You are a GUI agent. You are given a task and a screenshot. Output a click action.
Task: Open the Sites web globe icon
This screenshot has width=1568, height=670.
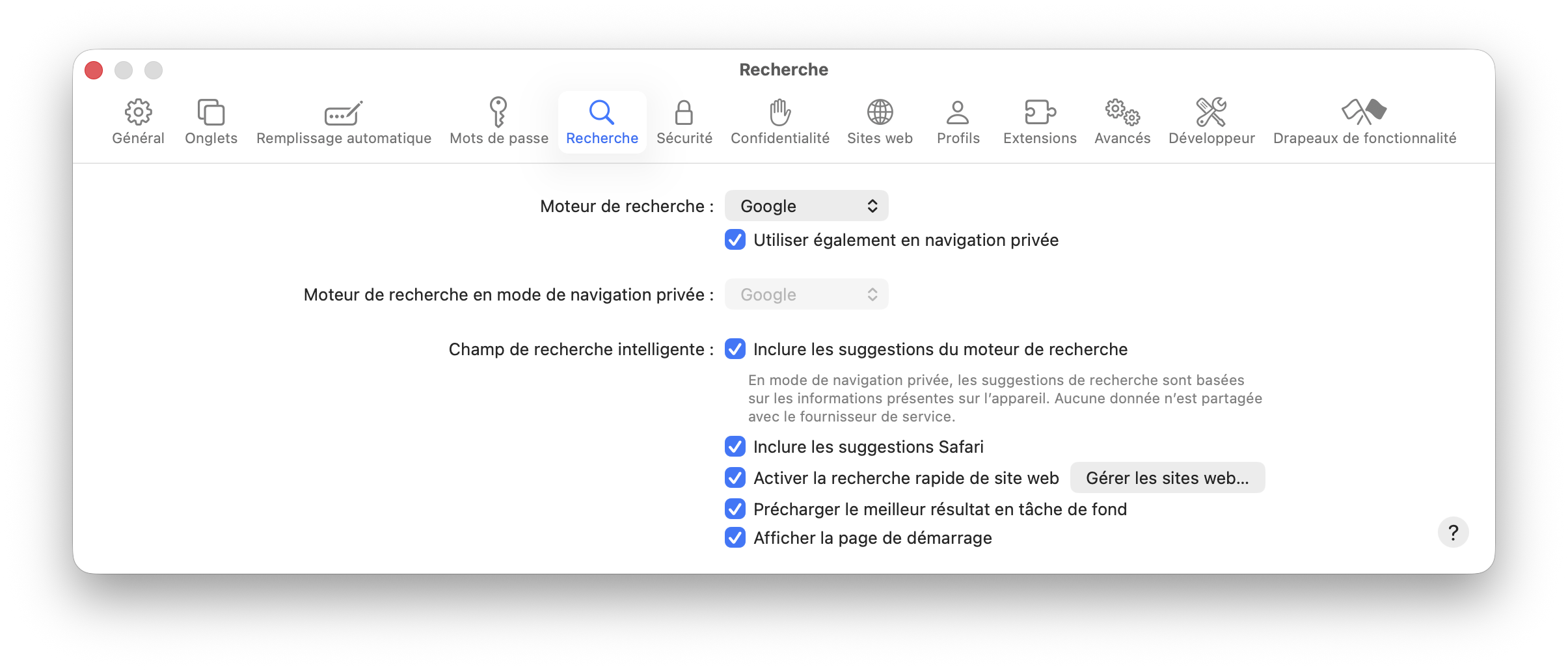(880, 113)
